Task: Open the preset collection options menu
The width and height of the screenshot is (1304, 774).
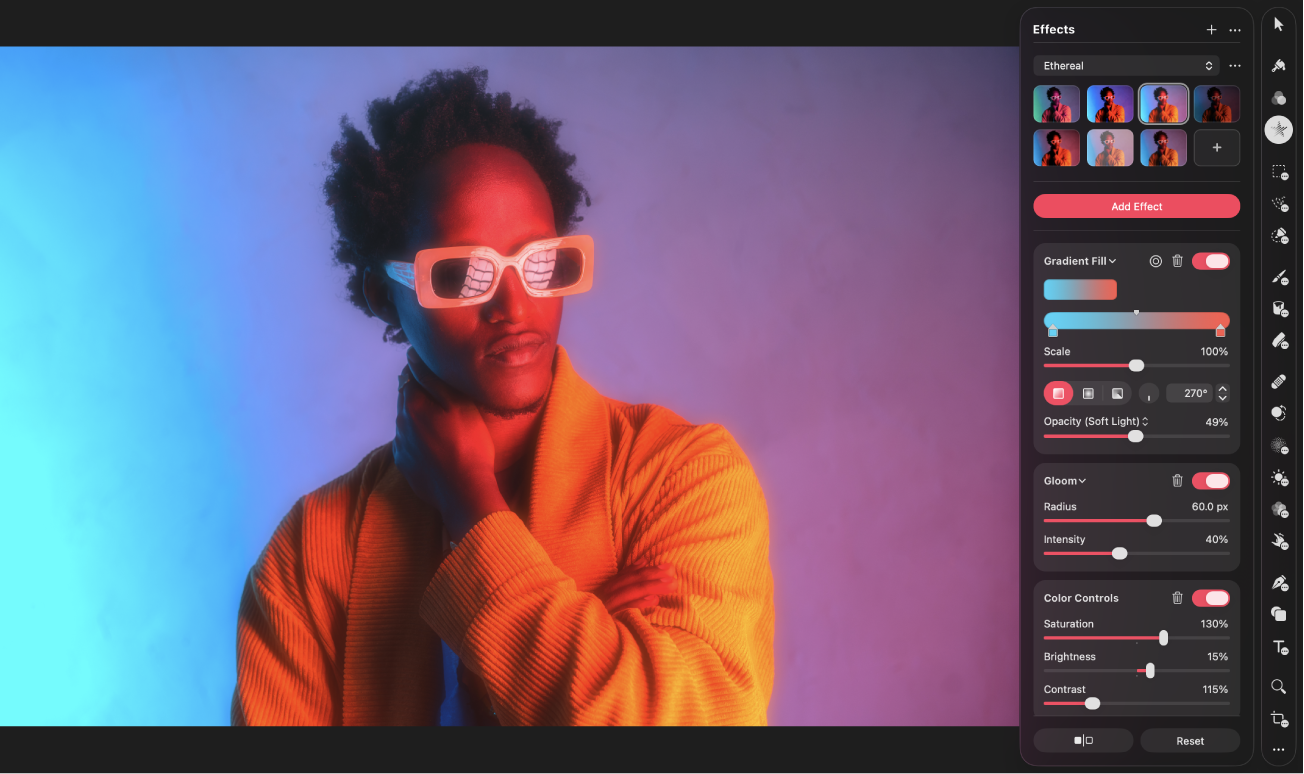Action: pyautogui.click(x=1235, y=65)
